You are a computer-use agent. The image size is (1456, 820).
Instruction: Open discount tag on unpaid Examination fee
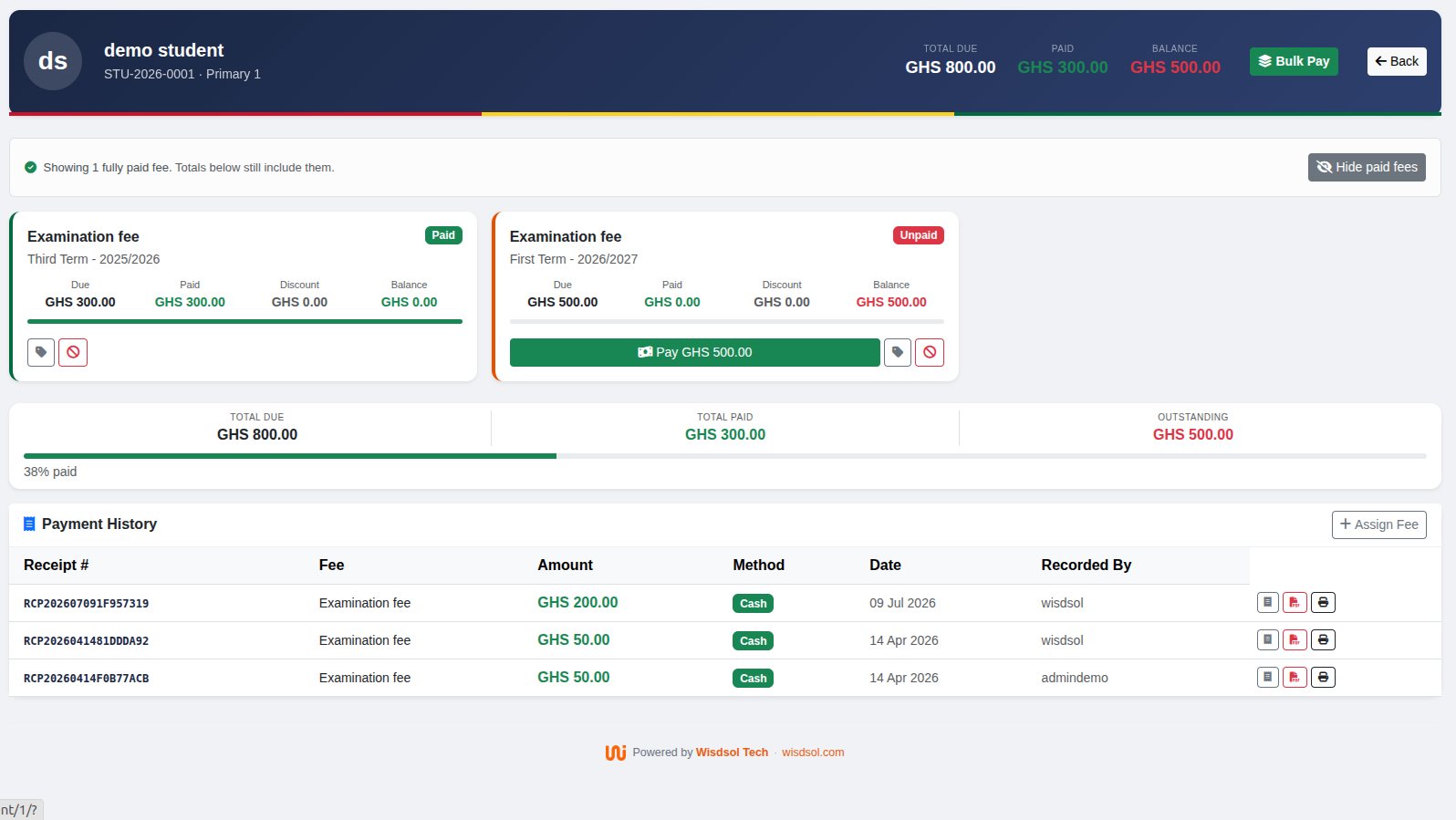coord(898,352)
